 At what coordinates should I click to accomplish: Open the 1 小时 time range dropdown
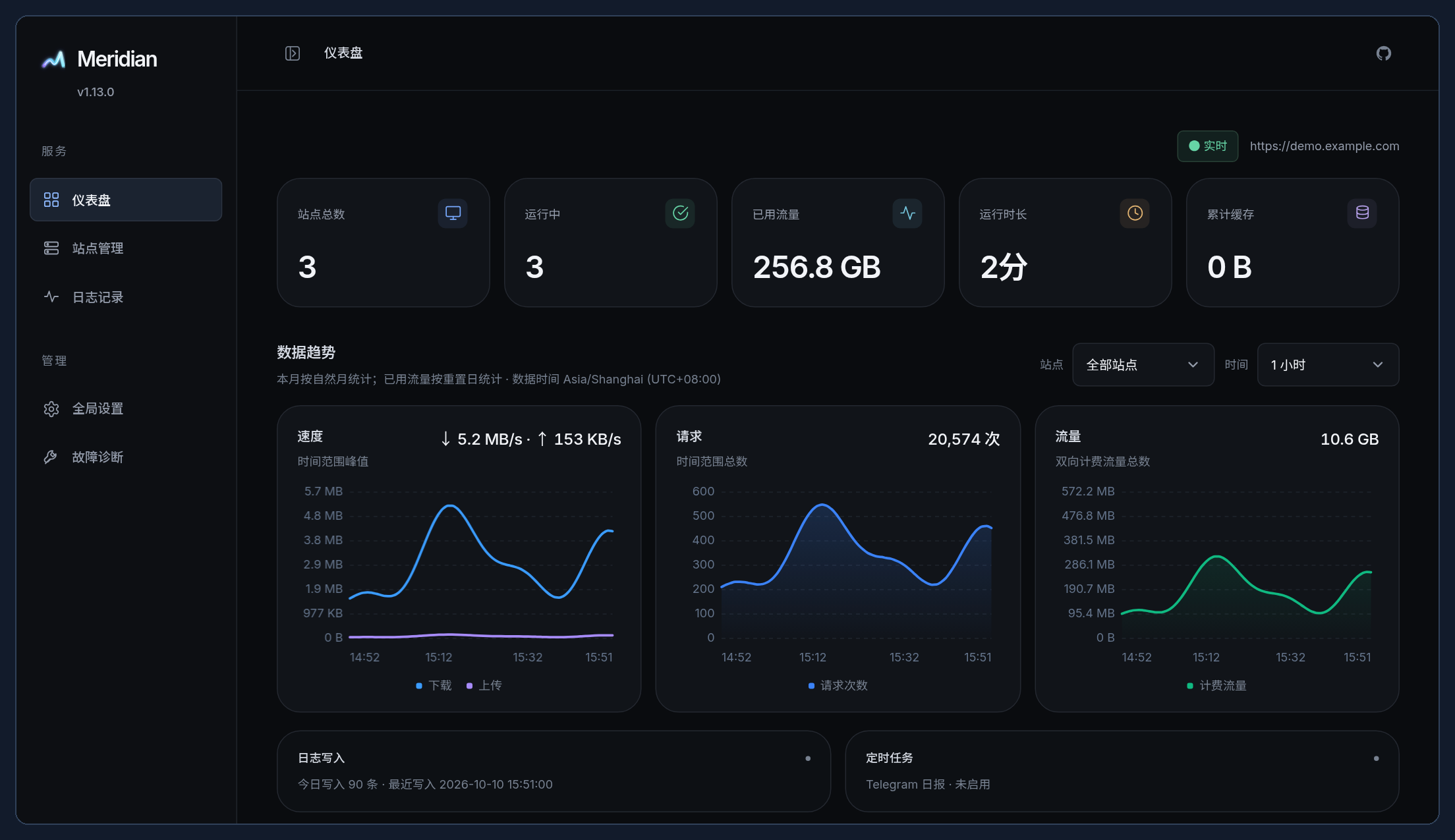[x=1328, y=365]
